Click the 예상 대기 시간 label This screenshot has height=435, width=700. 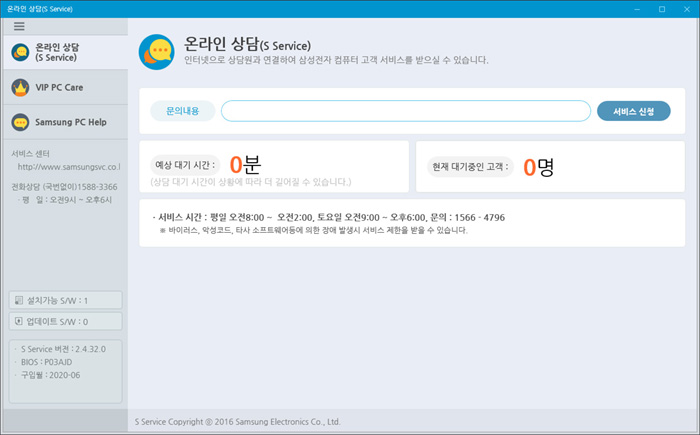(x=185, y=165)
